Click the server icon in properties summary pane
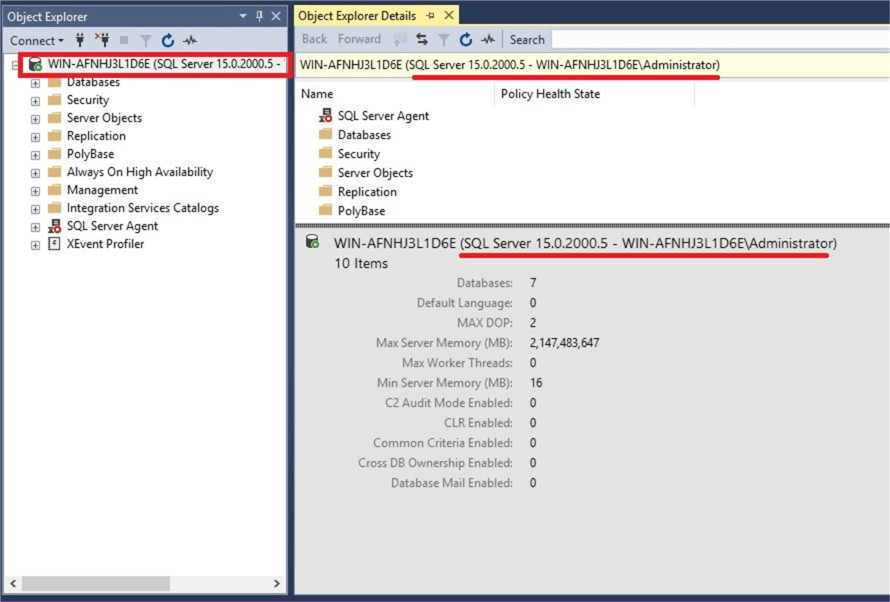This screenshot has height=602, width=890. click(x=312, y=242)
